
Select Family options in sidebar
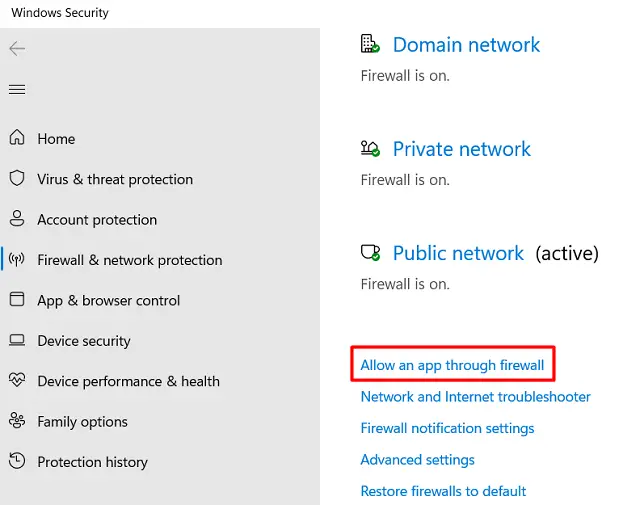82,422
